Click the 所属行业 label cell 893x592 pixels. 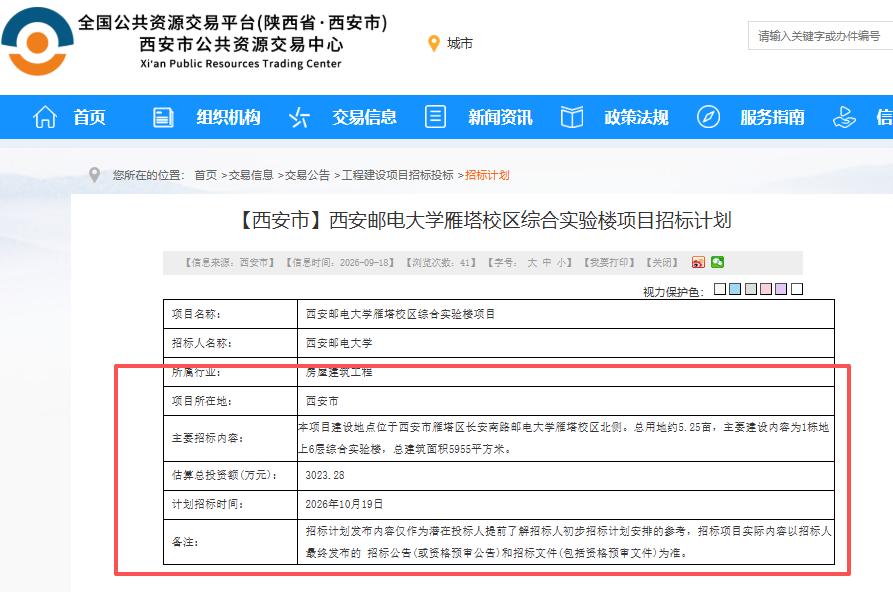coord(230,372)
